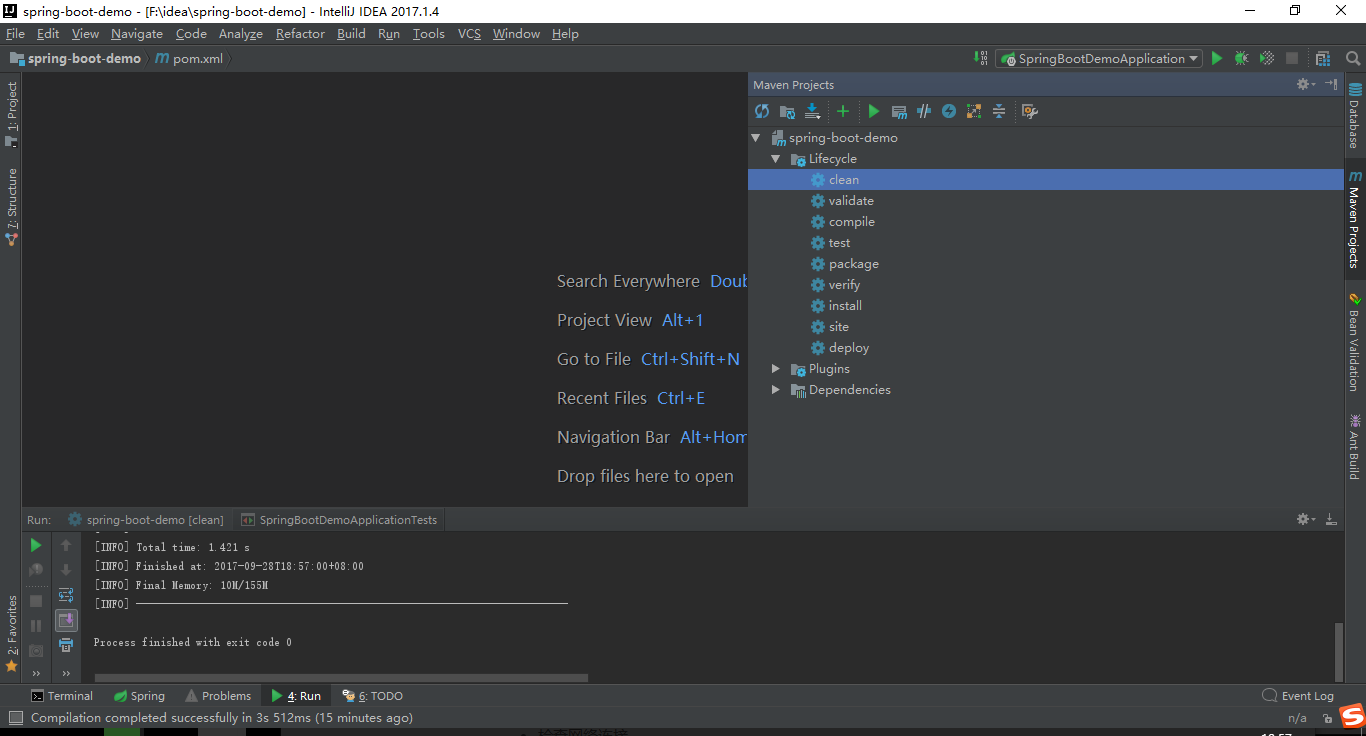
Task: Open the Run SpringBootDemoApplication play button
Action: (1216, 58)
